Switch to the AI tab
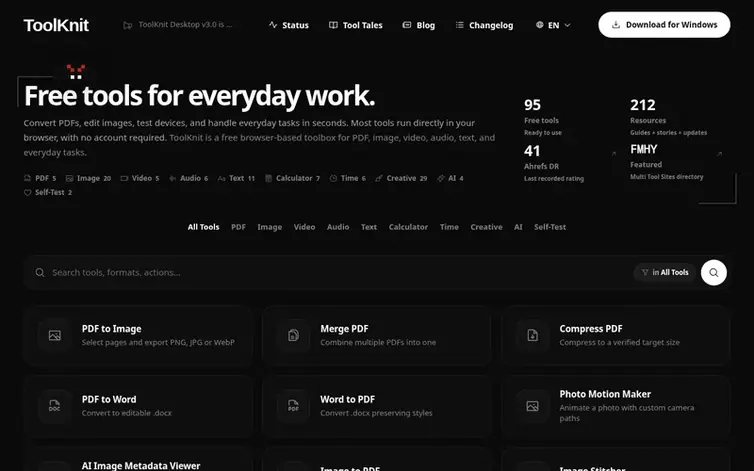 518,227
